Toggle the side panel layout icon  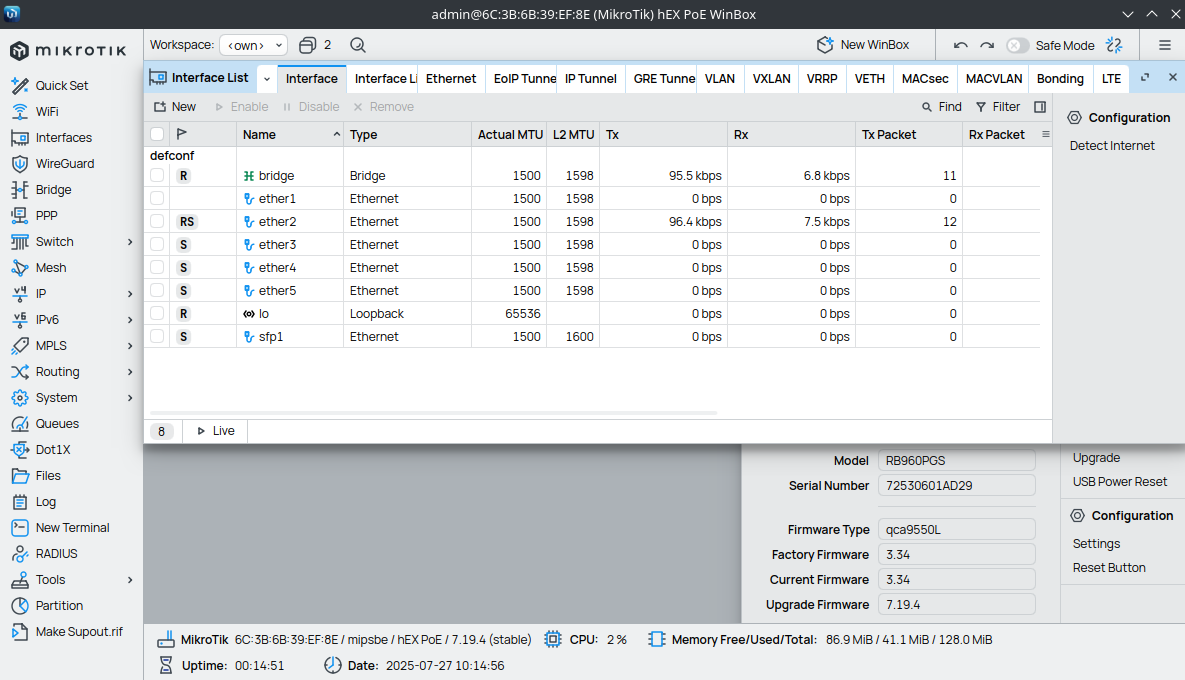click(1040, 107)
